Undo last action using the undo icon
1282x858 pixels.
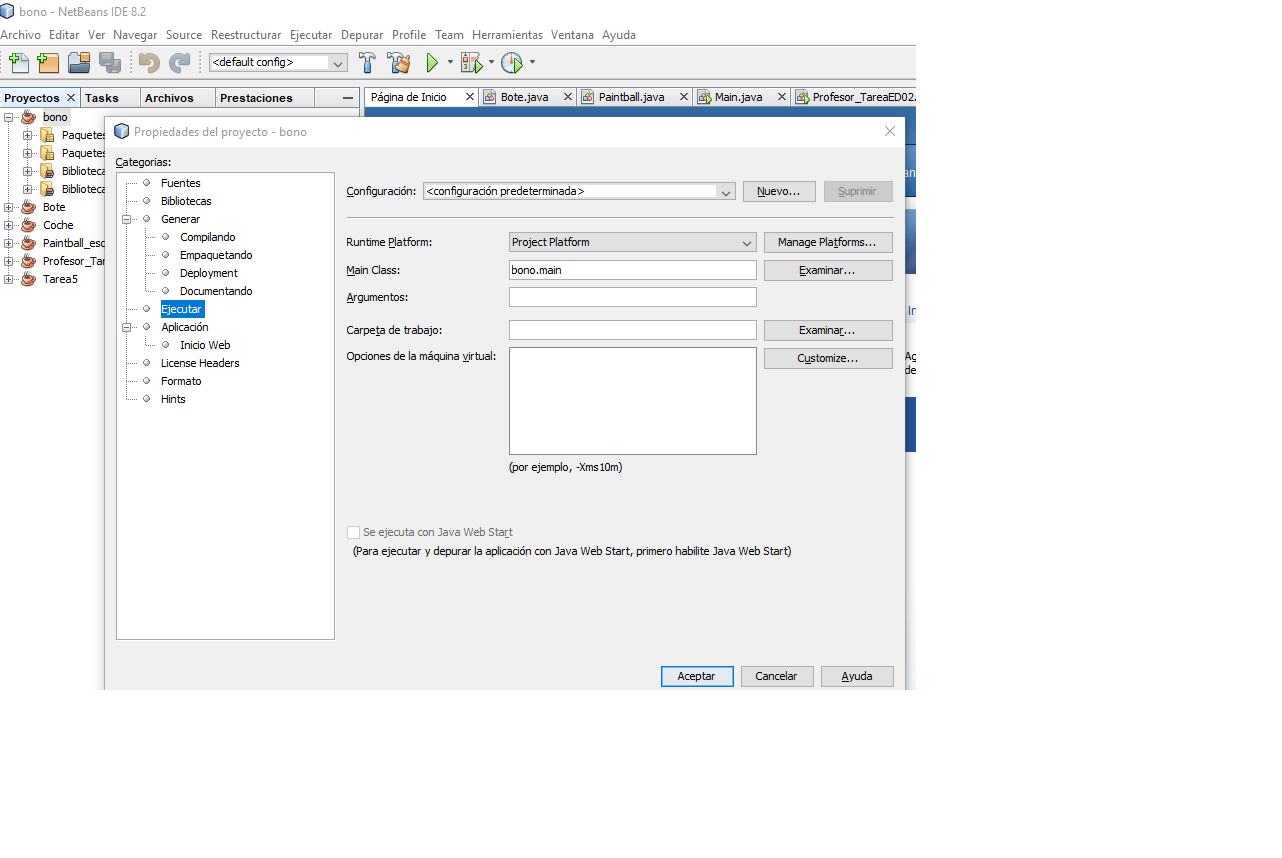tap(147, 62)
